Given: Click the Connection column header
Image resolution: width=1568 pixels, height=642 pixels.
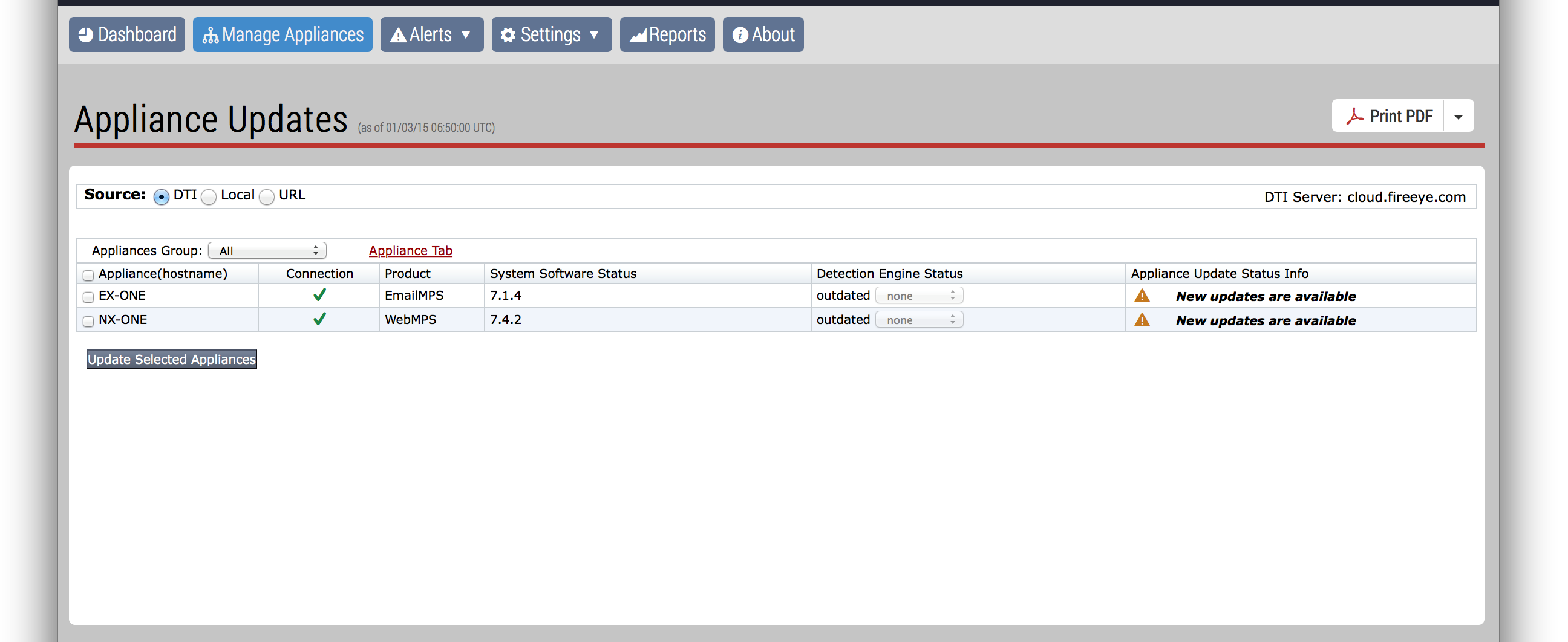Looking at the screenshot, I should pyautogui.click(x=319, y=274).
